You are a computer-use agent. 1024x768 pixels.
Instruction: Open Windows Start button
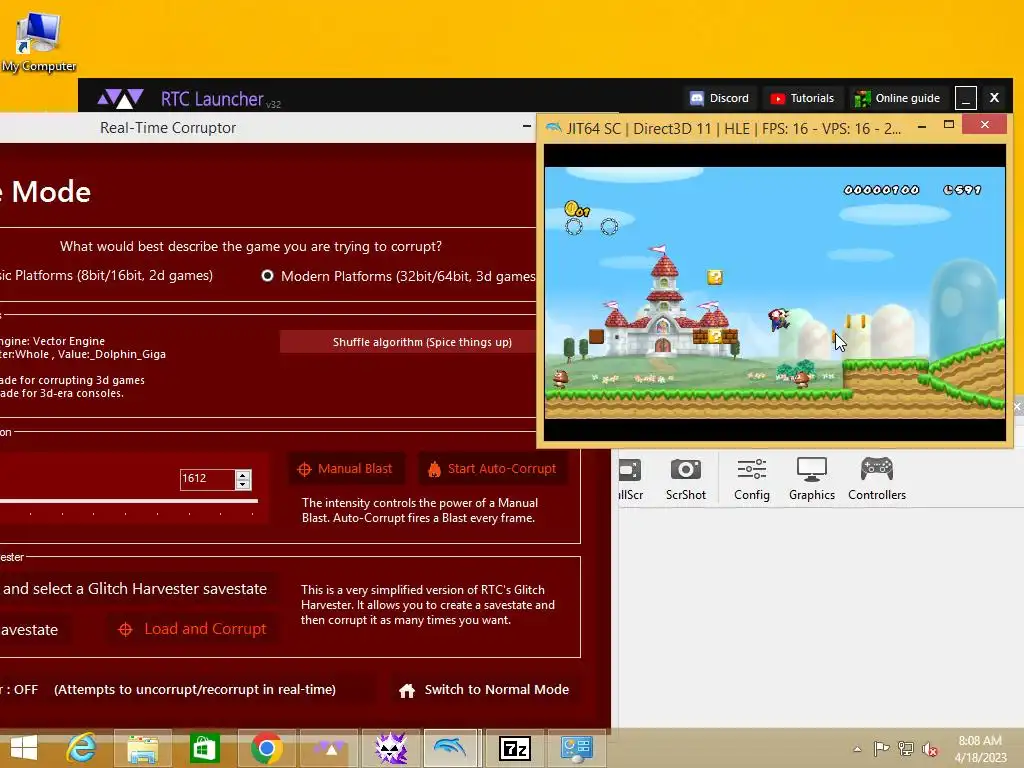24,748
